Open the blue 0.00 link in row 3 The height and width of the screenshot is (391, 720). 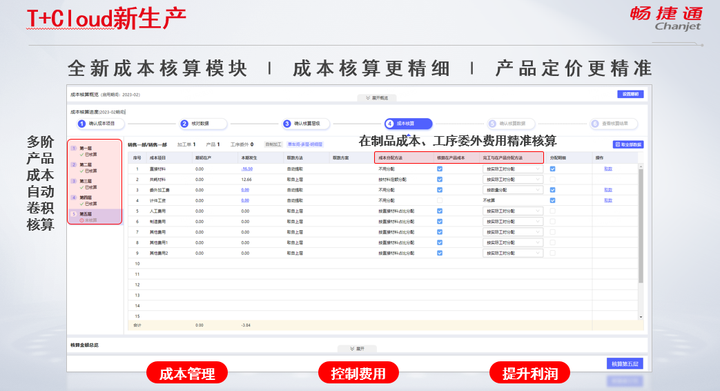[x=245, y=190]
